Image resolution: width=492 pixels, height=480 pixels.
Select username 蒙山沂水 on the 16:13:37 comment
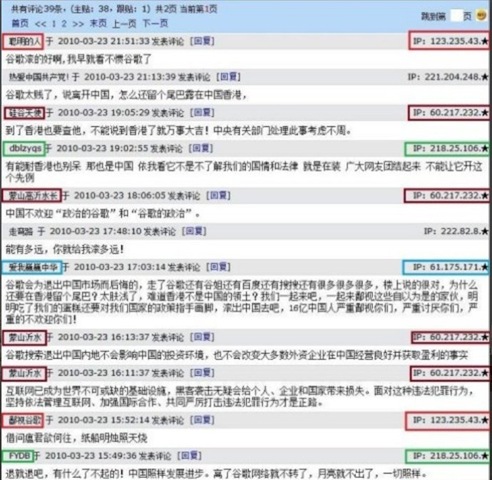[x=25, y=337]
